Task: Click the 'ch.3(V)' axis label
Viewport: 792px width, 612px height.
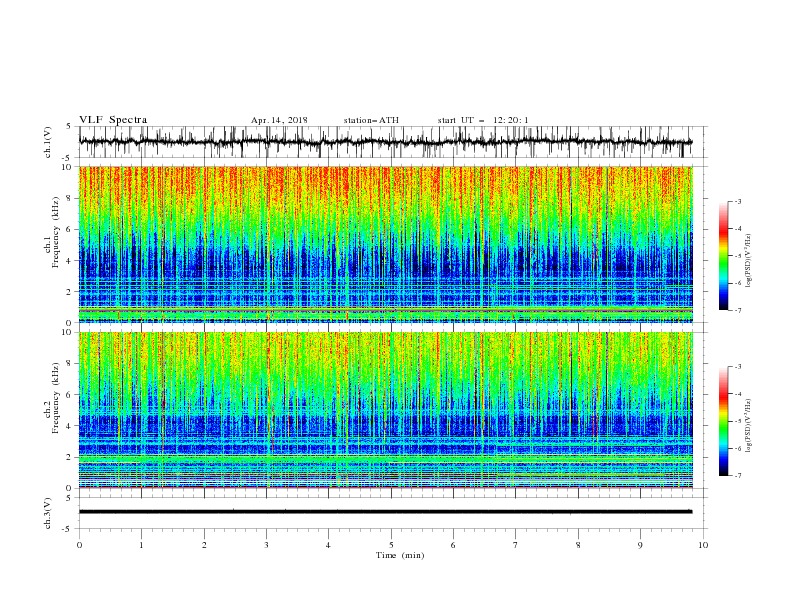Action: point(48,513)
